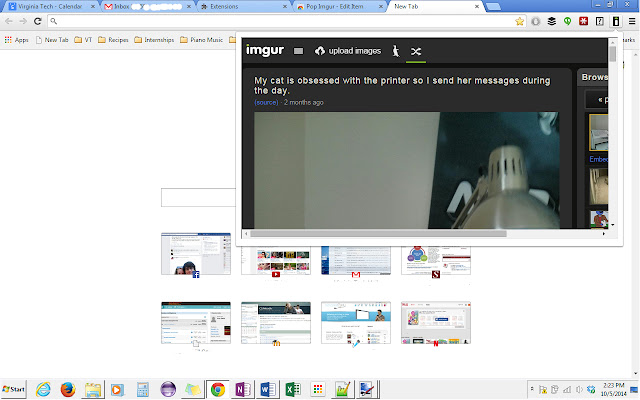
Task: Open the (source) link under the post title
Action: 266,102
